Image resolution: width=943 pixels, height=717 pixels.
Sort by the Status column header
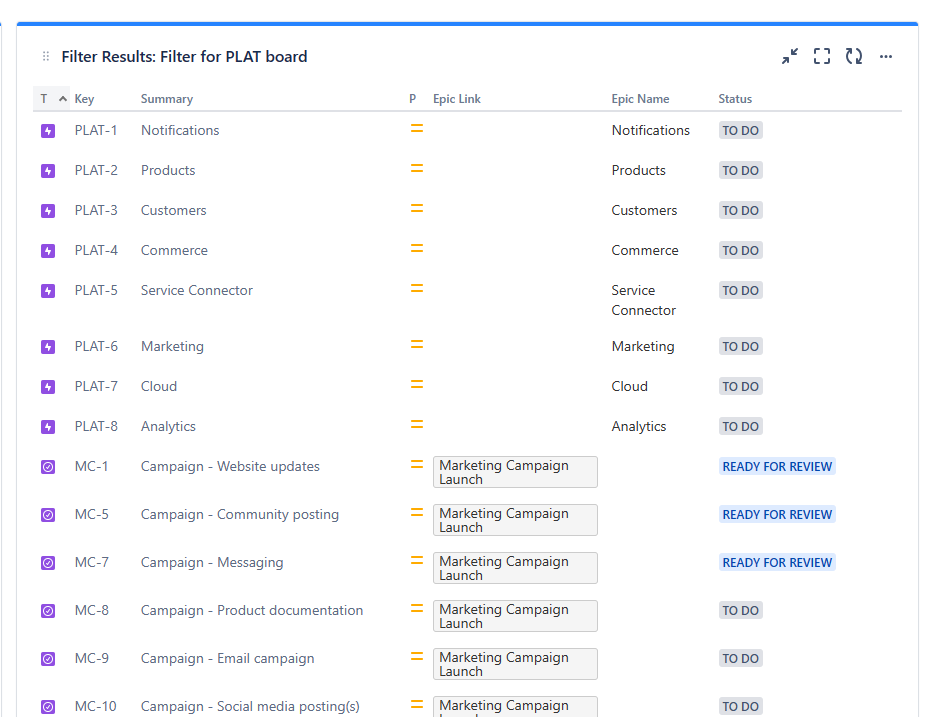735,99
